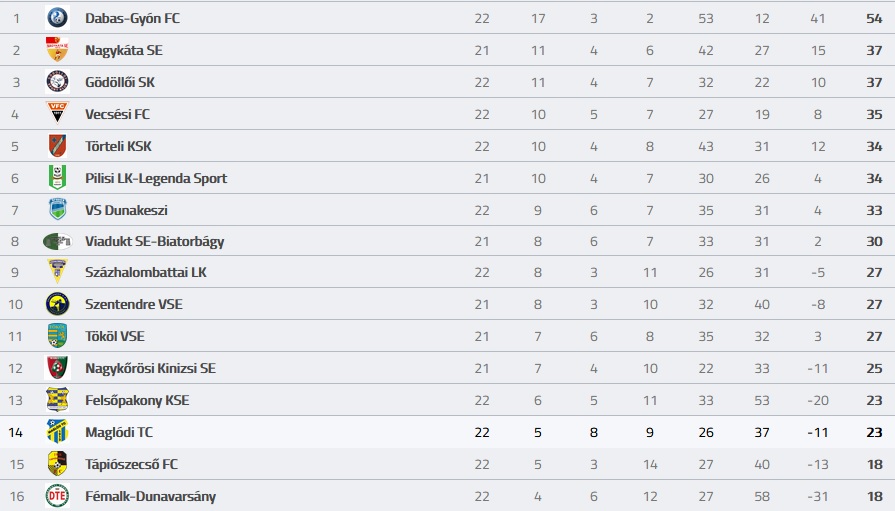Click the Dabas-Gyón FC club crest
The image size is (895, 511).
(x=57, y=18)
